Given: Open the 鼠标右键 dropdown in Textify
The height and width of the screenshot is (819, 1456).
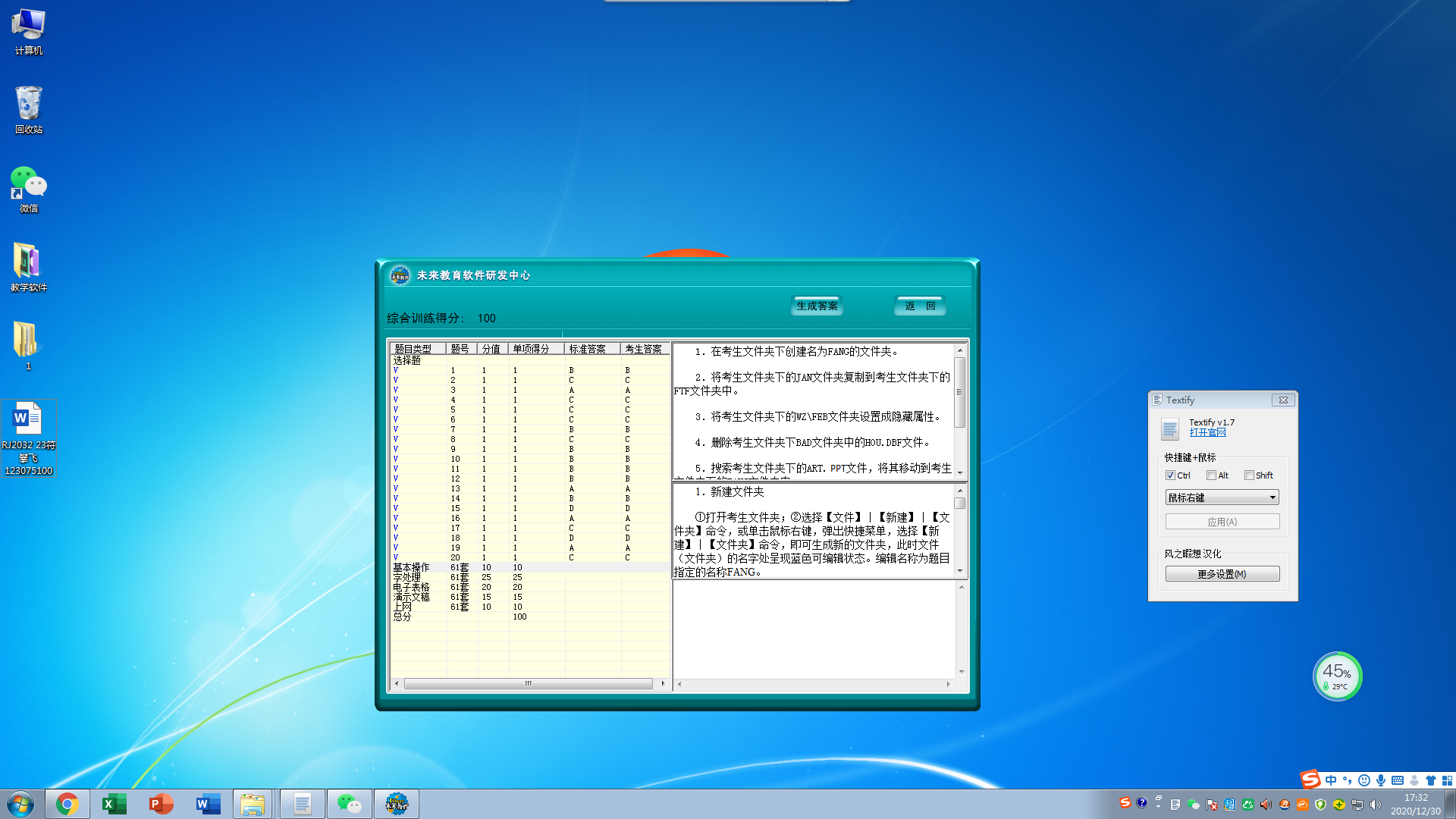Looking at the screenshot, I should [x=1222, y=497].
